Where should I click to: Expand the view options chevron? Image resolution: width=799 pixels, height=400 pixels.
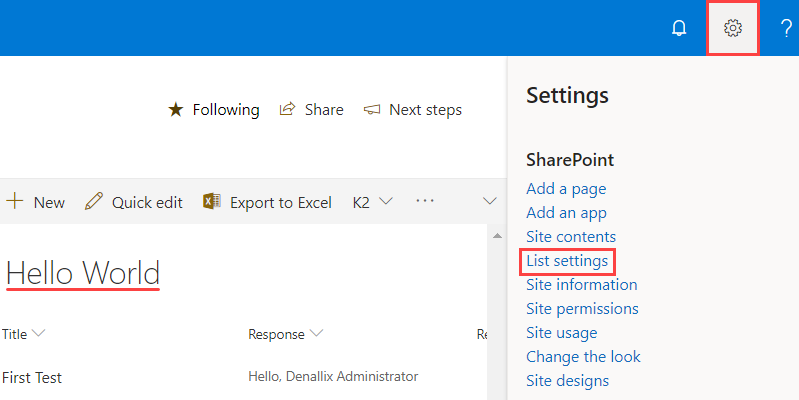[490, 201]
